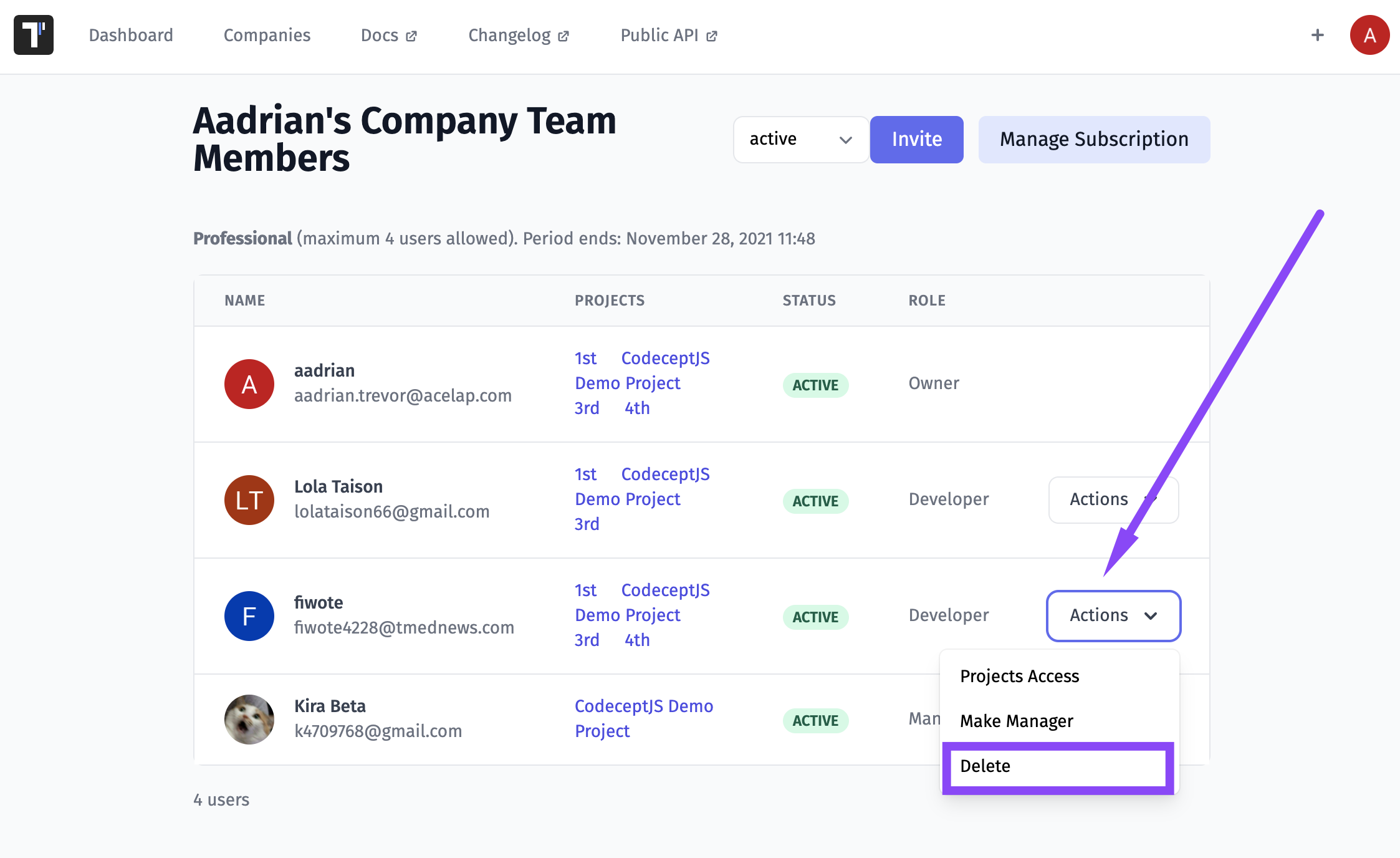Click the ROLE column header
1400x858 pixels.
tap(927, 301)
